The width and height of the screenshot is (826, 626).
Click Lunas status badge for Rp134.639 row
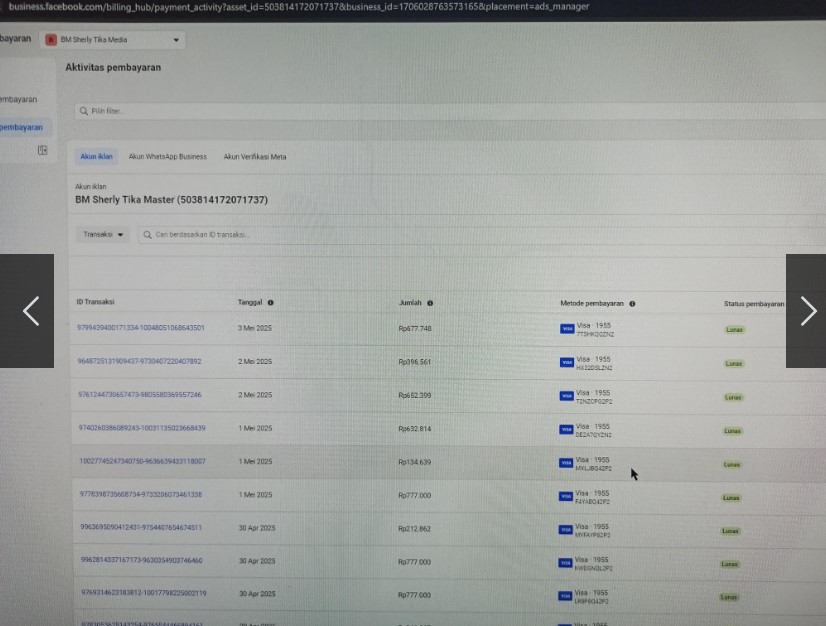pyautogui.click(x=732, y=464)
